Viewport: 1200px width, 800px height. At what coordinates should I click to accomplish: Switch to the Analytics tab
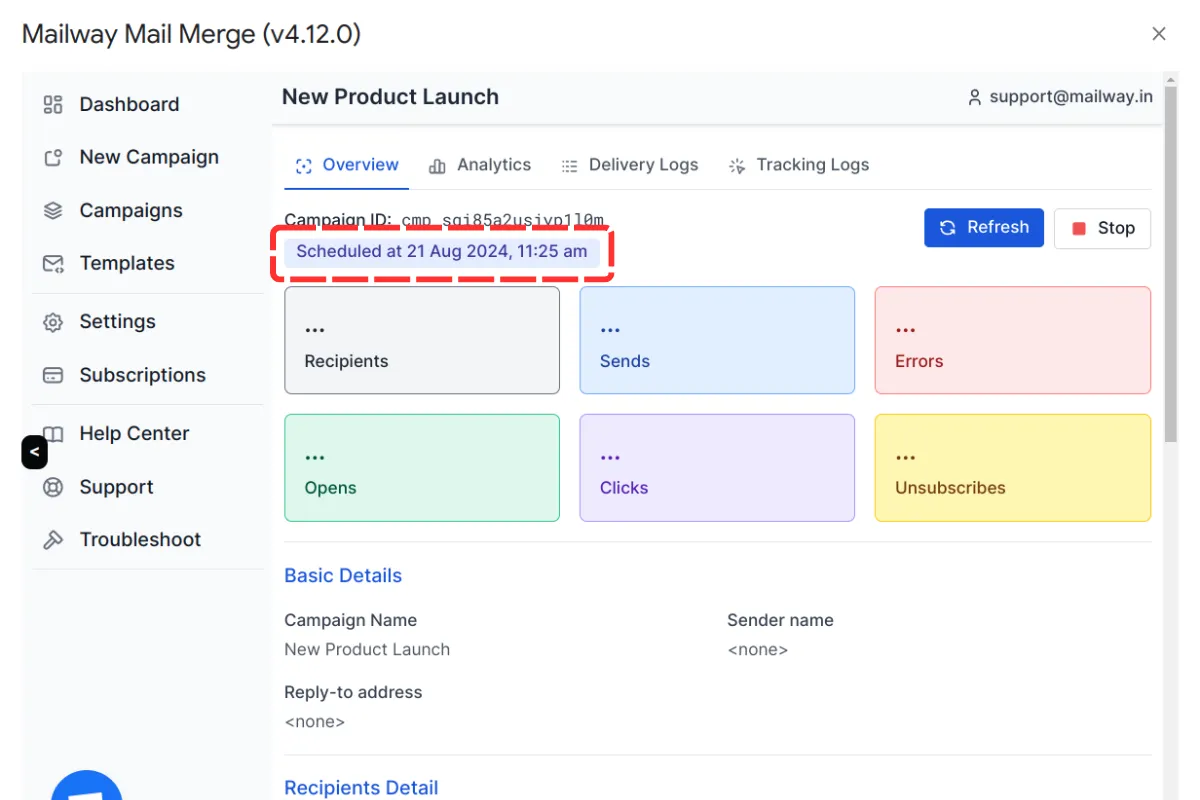(x=480, y=165)
